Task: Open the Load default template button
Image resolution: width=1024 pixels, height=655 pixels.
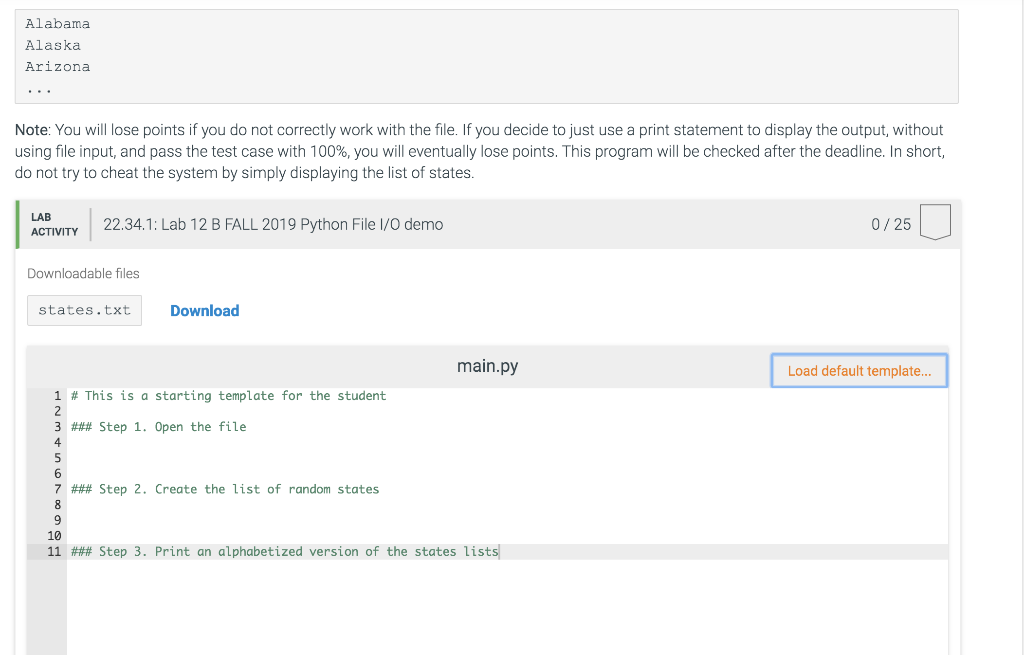Action: [x=858, y=370]
